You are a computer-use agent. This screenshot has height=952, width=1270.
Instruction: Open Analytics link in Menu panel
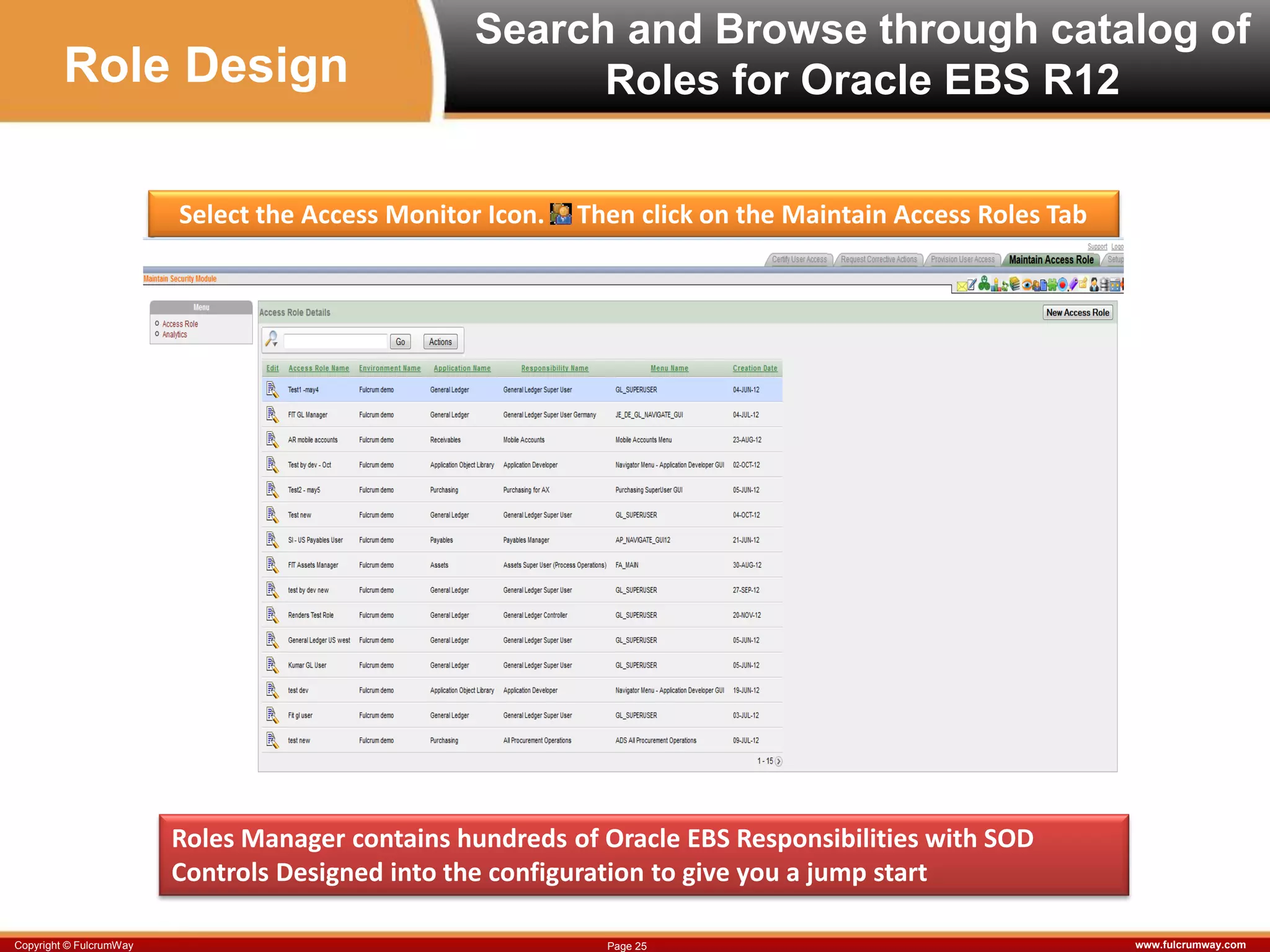click(x=175, y=335)
